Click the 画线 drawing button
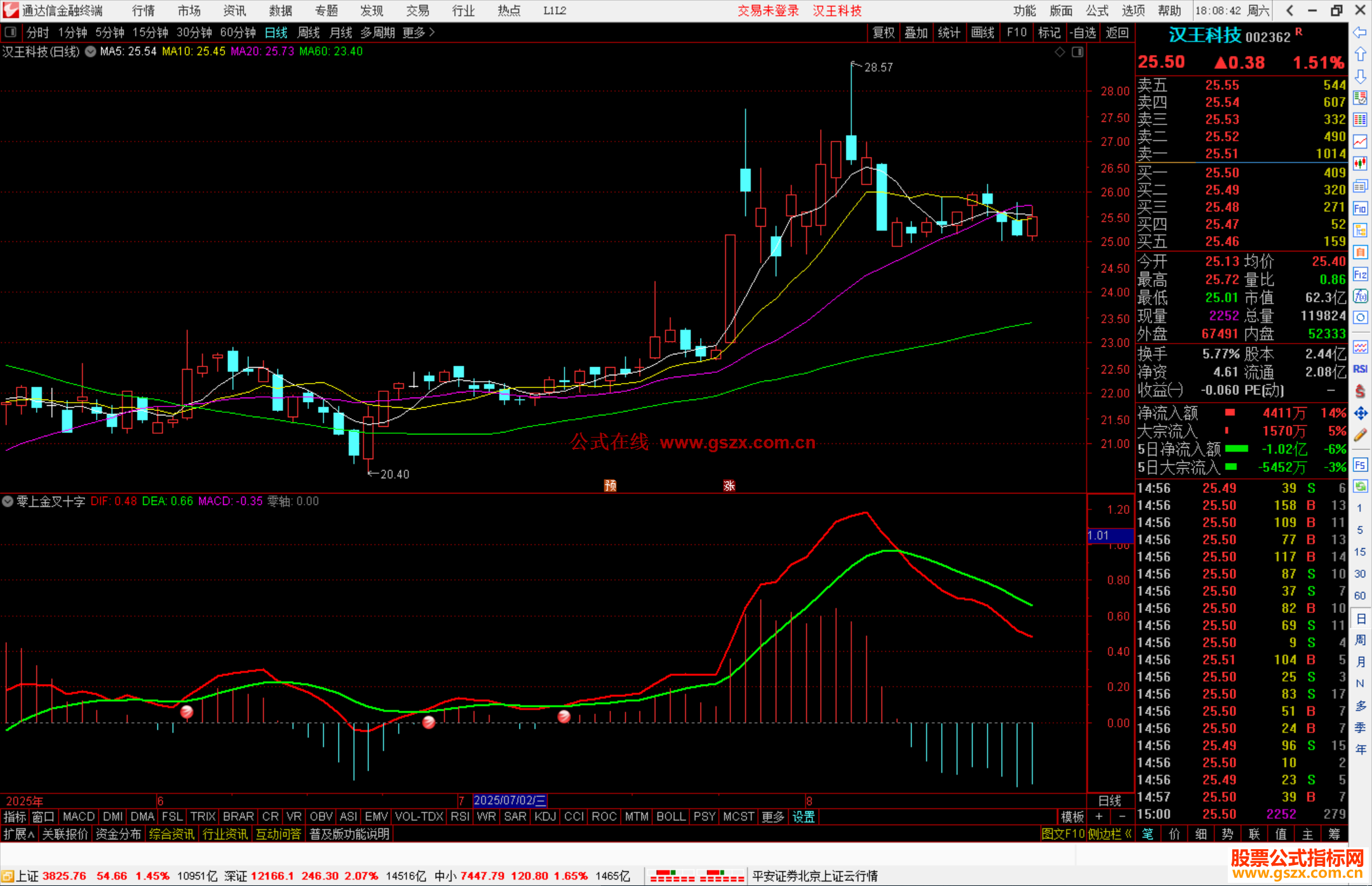 point(983,32)
